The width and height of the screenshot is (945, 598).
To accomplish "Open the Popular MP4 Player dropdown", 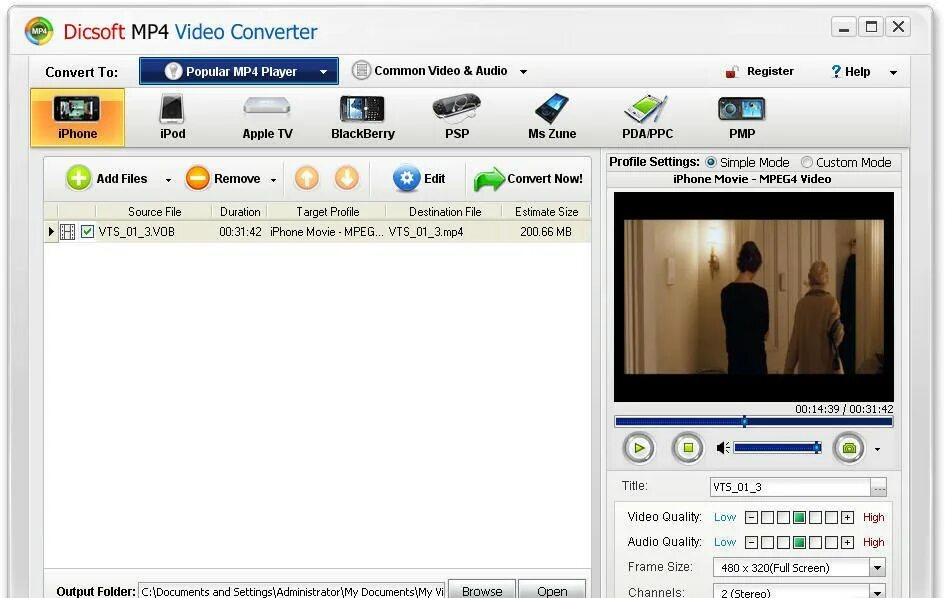I will [x=239, y=71].
